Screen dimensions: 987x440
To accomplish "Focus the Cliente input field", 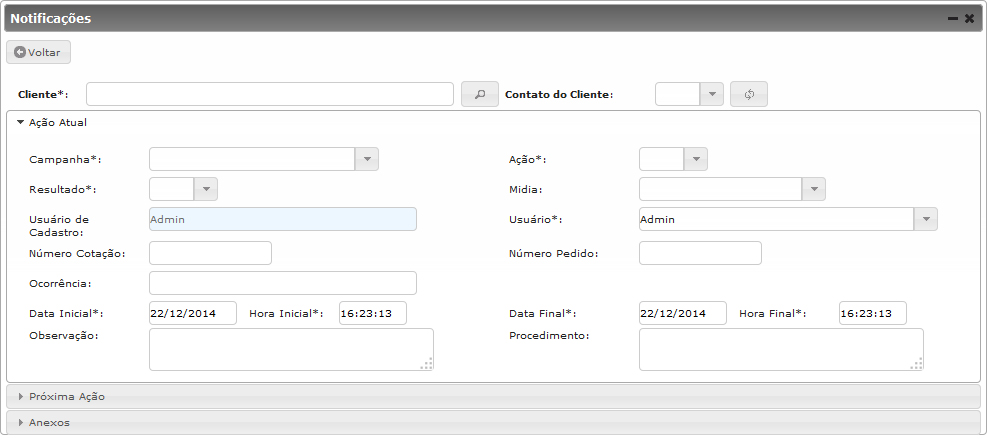I will pyautogui.click(x=270, y=94).
